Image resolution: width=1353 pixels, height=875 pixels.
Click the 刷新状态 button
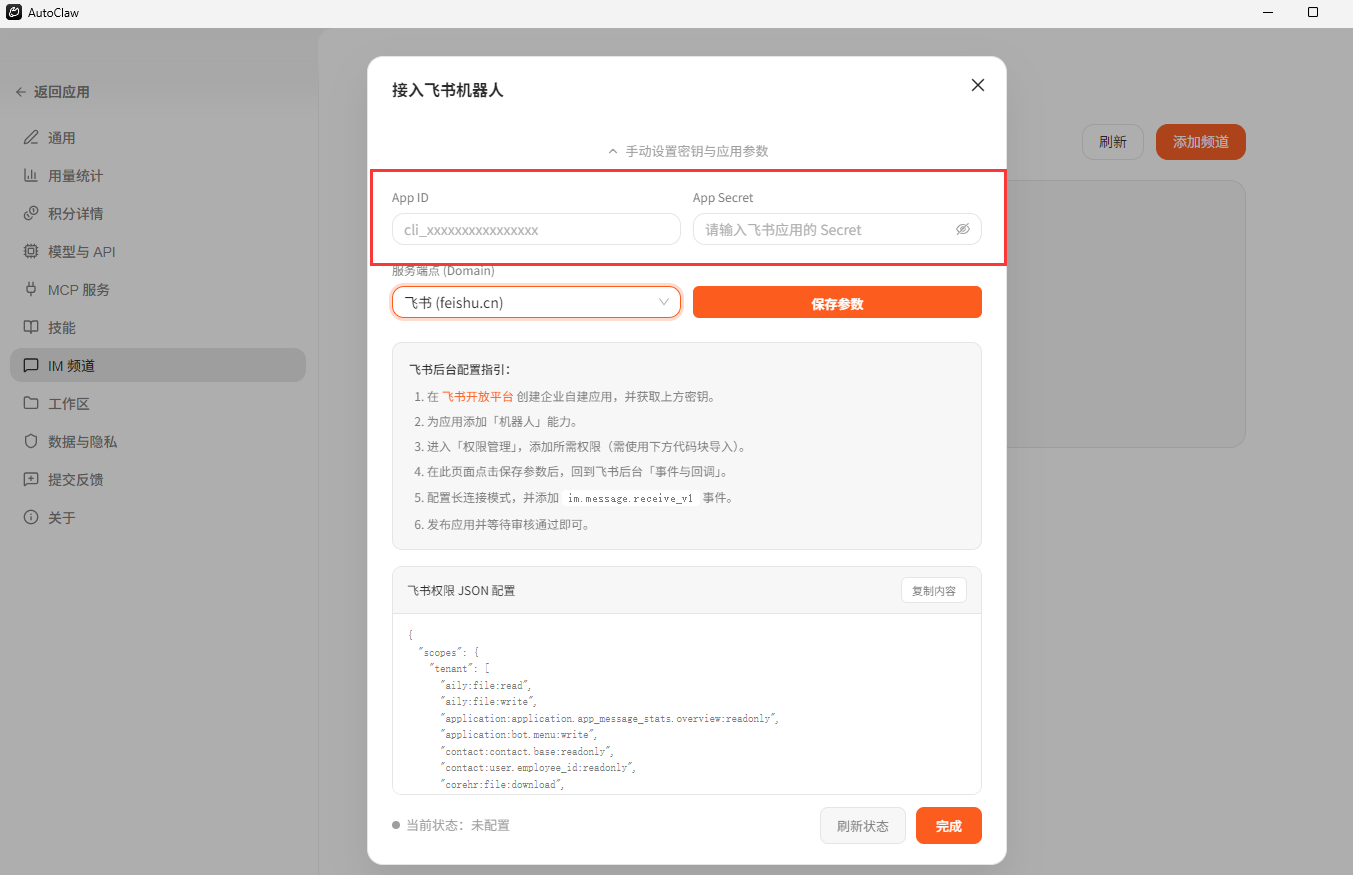862,826
